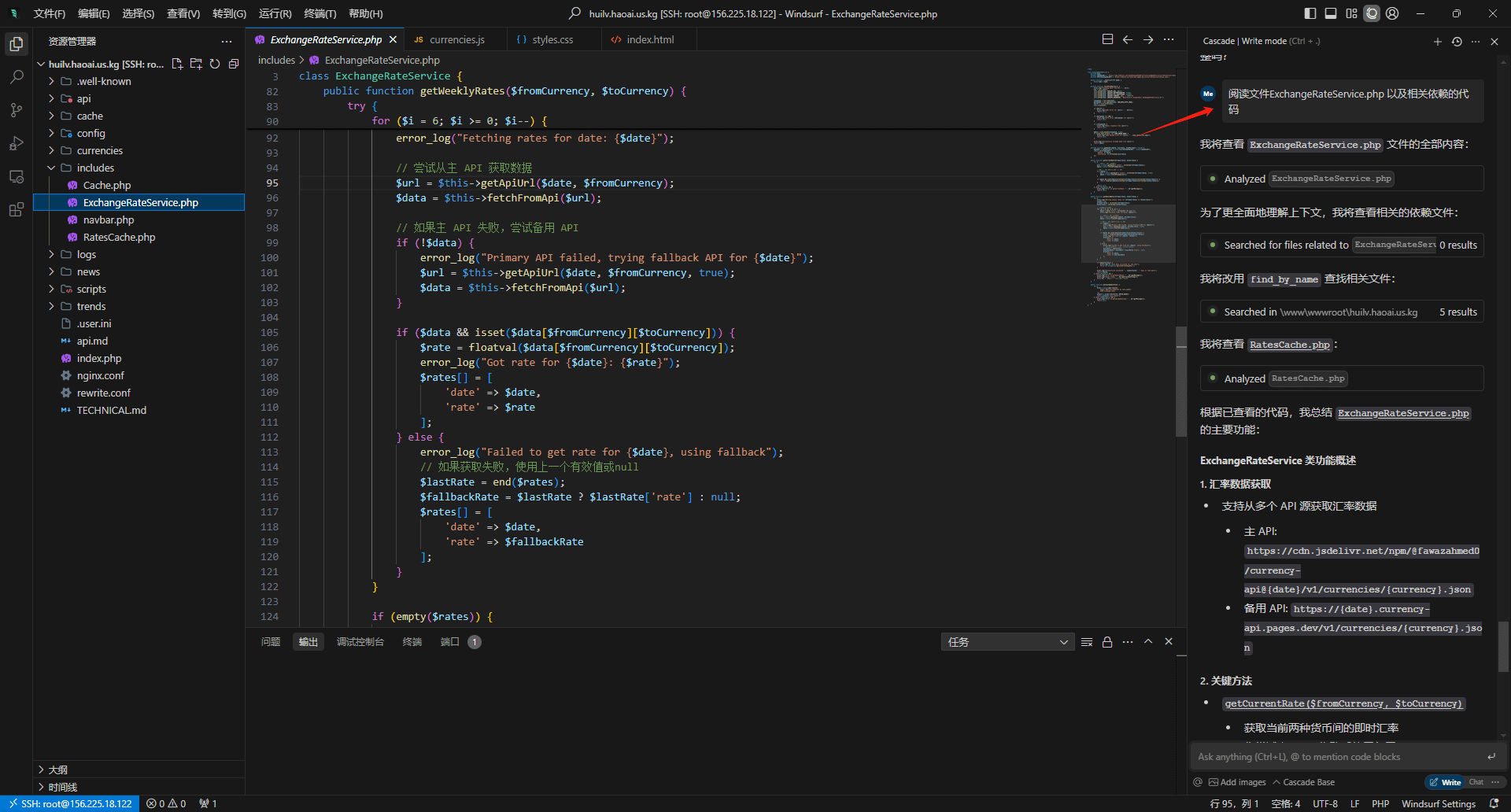Open the output channel dropdown 任务

click(1007, 642)
